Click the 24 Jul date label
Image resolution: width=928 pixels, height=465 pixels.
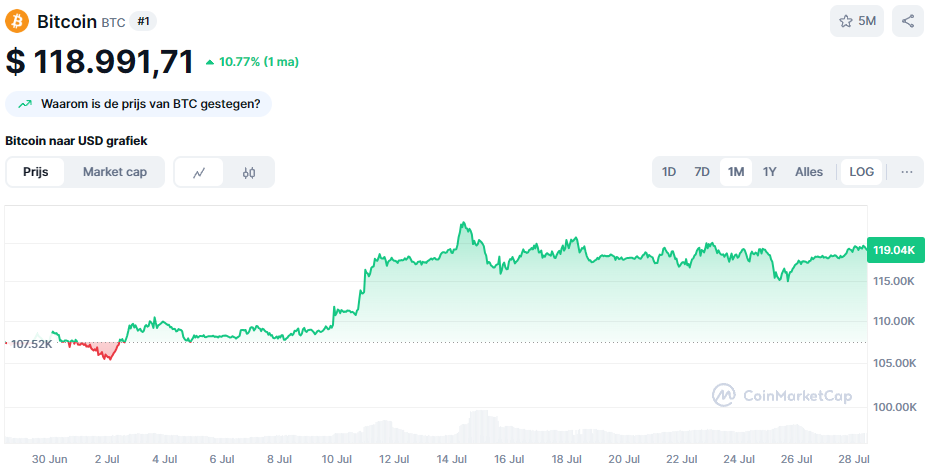click(x=739, y=459)
